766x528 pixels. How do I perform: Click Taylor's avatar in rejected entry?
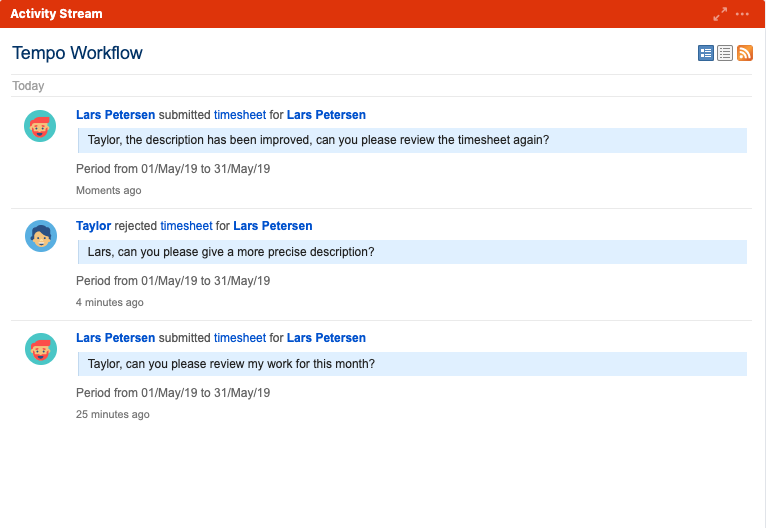click(40, 237)
